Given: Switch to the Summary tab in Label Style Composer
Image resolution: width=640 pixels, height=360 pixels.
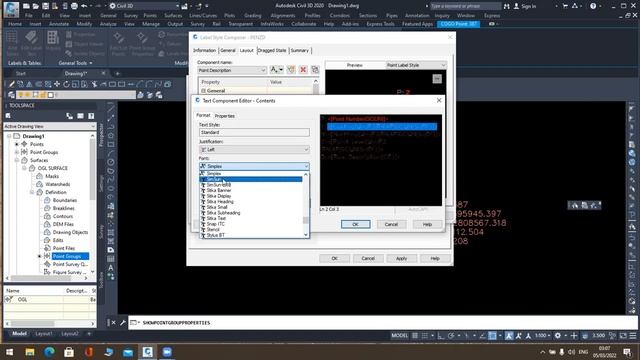Looking at the screenshot, I should [x=300, y=51].
